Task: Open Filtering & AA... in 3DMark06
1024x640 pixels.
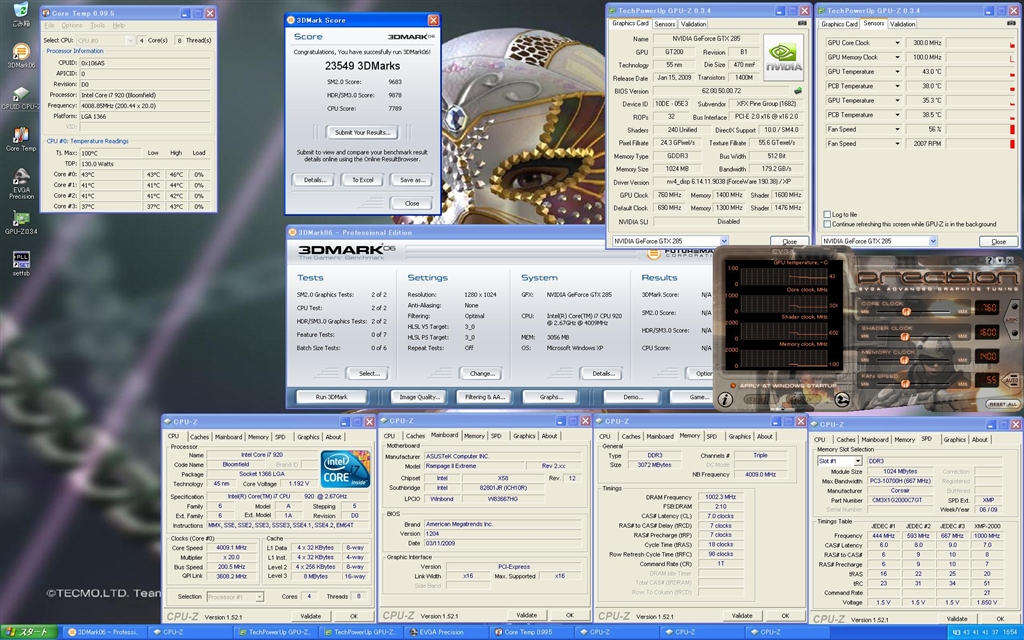Action: tap(485, 397)
